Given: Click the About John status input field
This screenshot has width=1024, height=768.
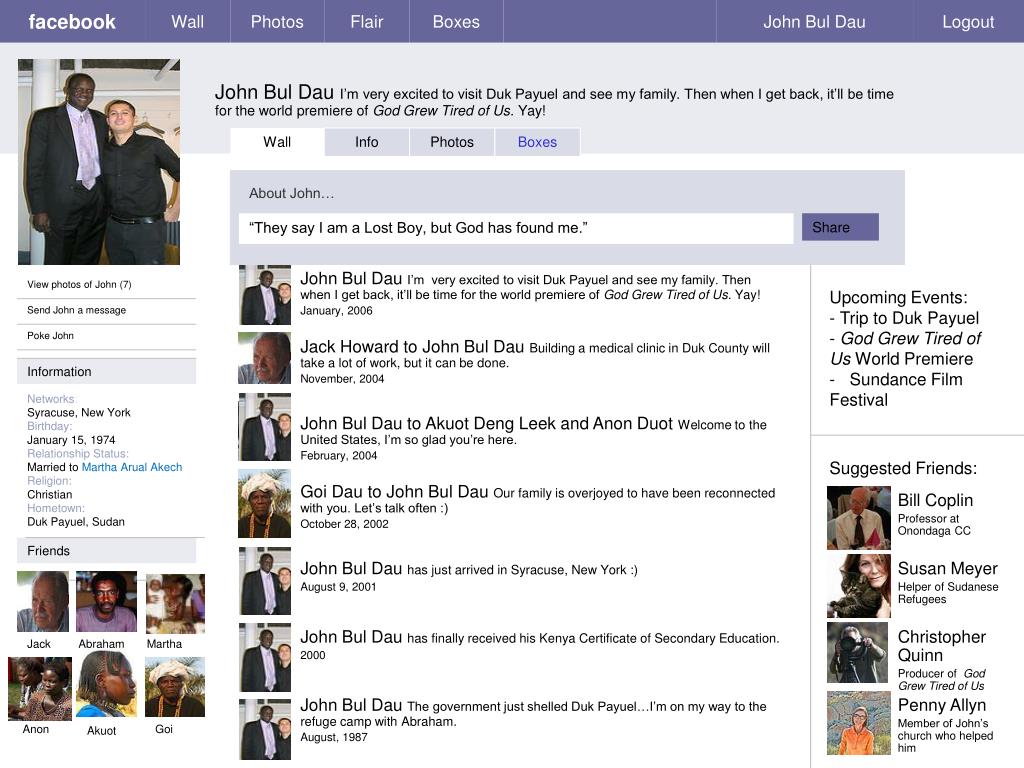Looking at the screenshot, I should [516, 228].
